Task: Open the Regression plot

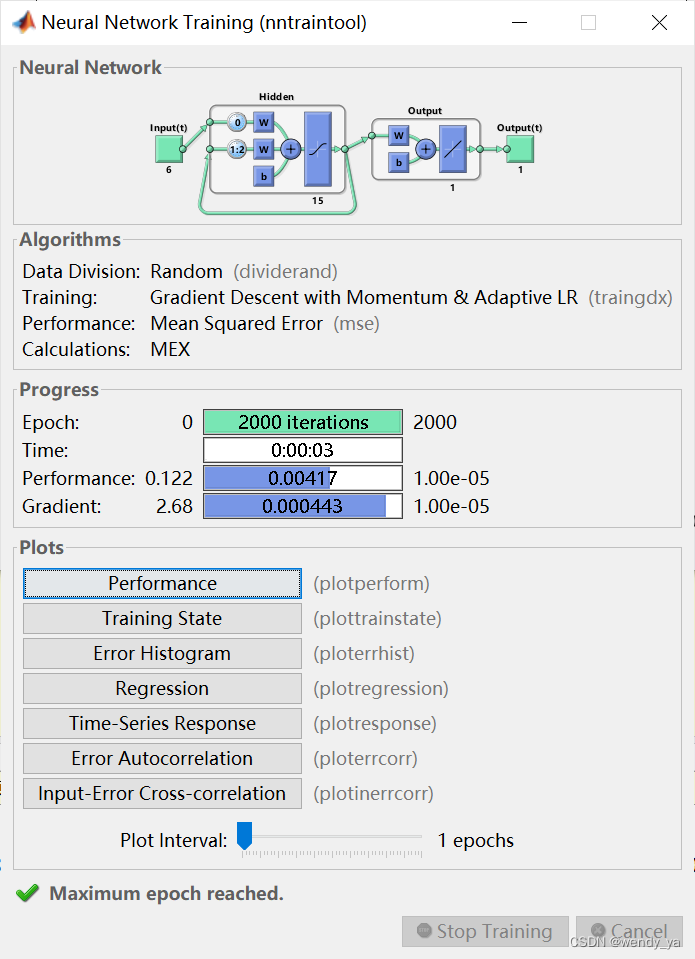Action: (162, 688)
